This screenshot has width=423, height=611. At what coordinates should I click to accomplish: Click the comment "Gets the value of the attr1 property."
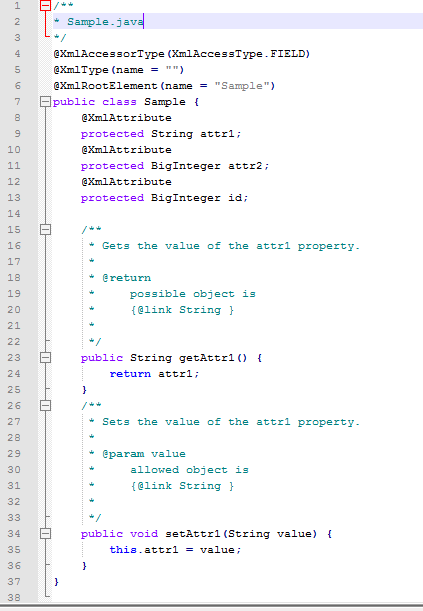pyautogui.click(x=231, y=246)
